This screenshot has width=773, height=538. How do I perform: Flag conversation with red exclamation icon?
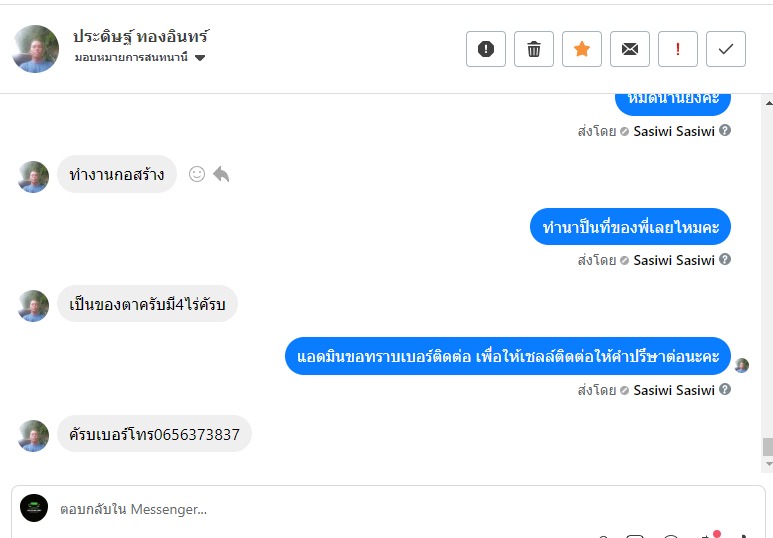(x=678, y=49)
